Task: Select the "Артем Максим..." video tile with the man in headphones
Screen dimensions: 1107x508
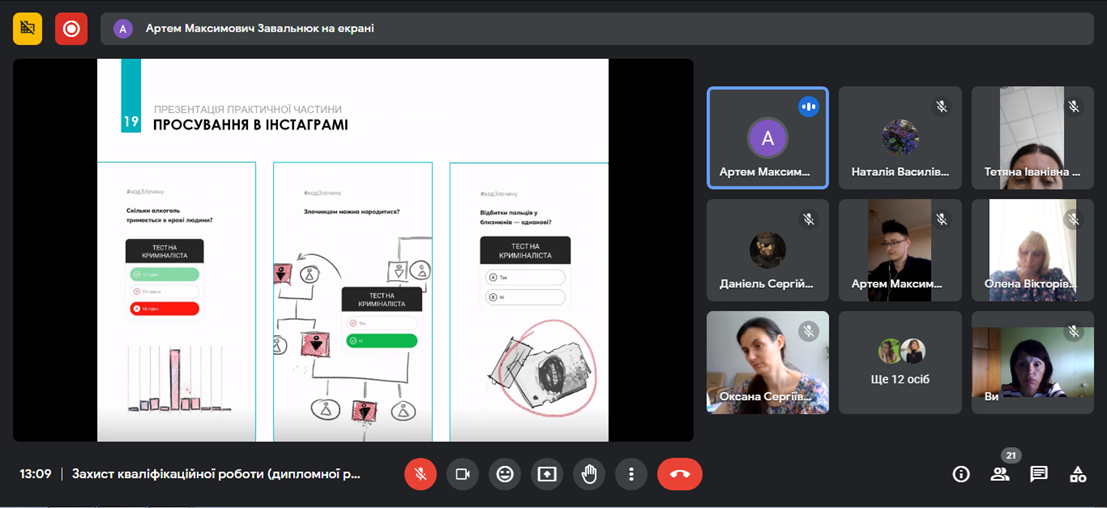Action: coord(900,250)
